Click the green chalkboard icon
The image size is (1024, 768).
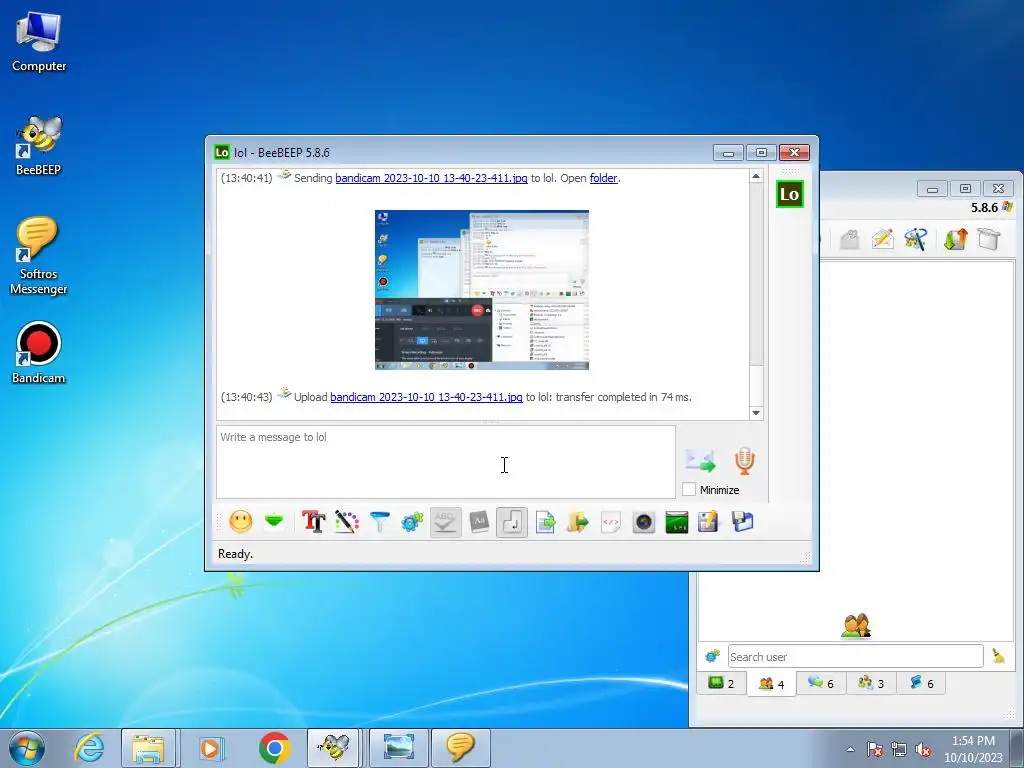tap(677, 522)
